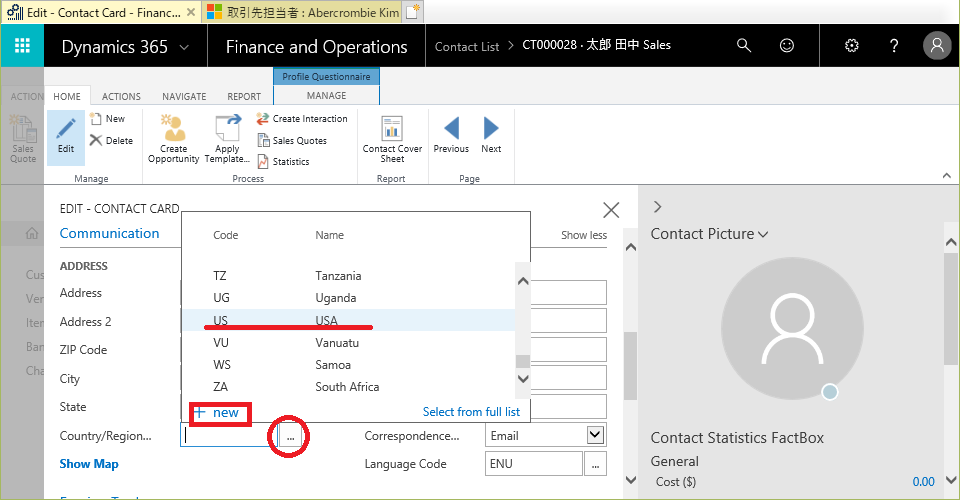This screenshot has height=500, width=960.
Task: Open the feedback smiley icon
Action: (787, 45)
